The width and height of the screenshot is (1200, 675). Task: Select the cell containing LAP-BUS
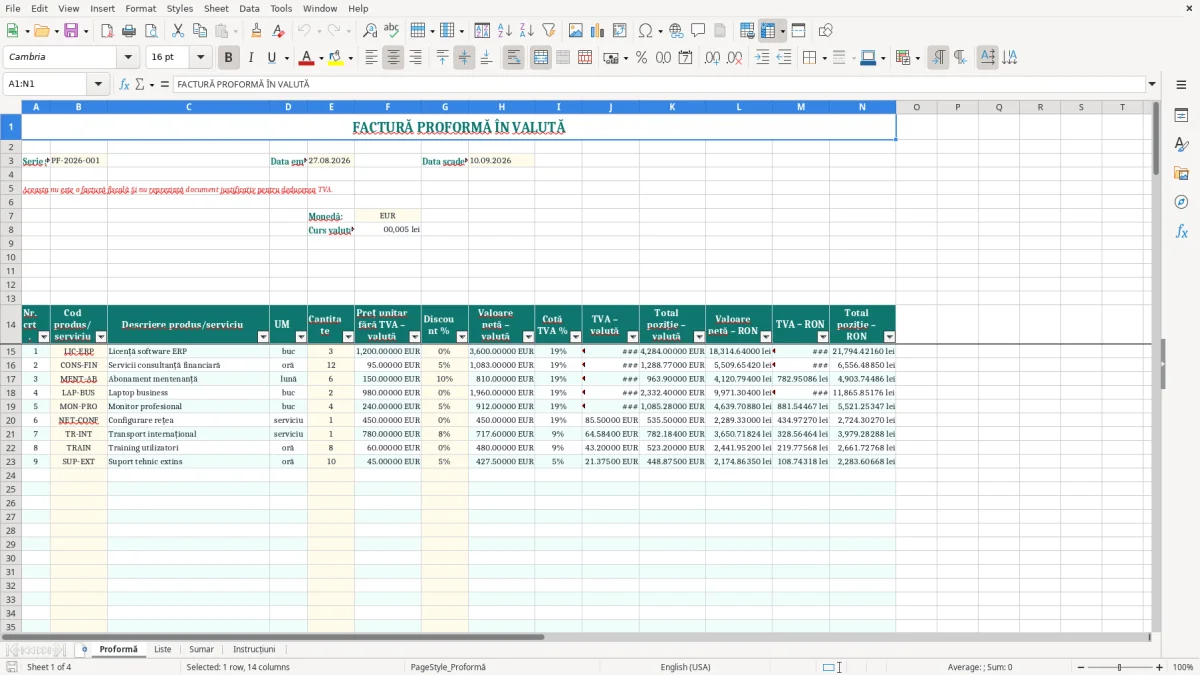(78, 393)
